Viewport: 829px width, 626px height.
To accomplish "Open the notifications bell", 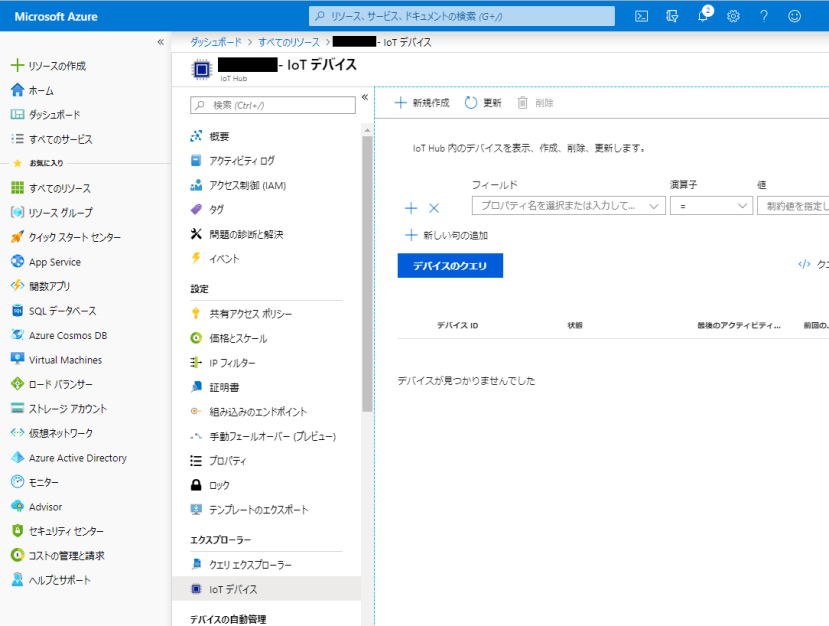I will [703, 15].
